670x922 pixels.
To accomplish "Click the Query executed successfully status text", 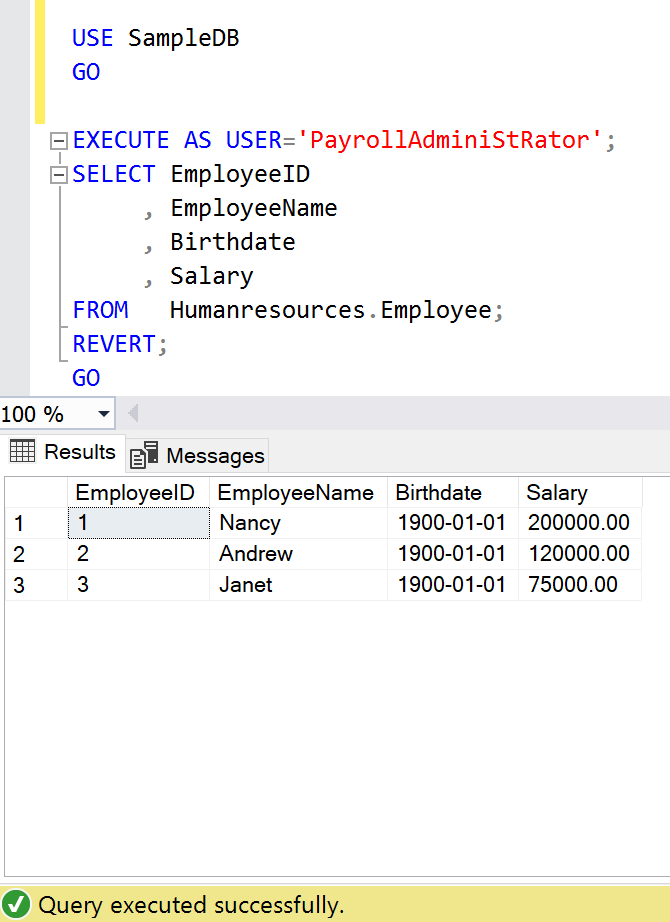I will pos(191,906).
